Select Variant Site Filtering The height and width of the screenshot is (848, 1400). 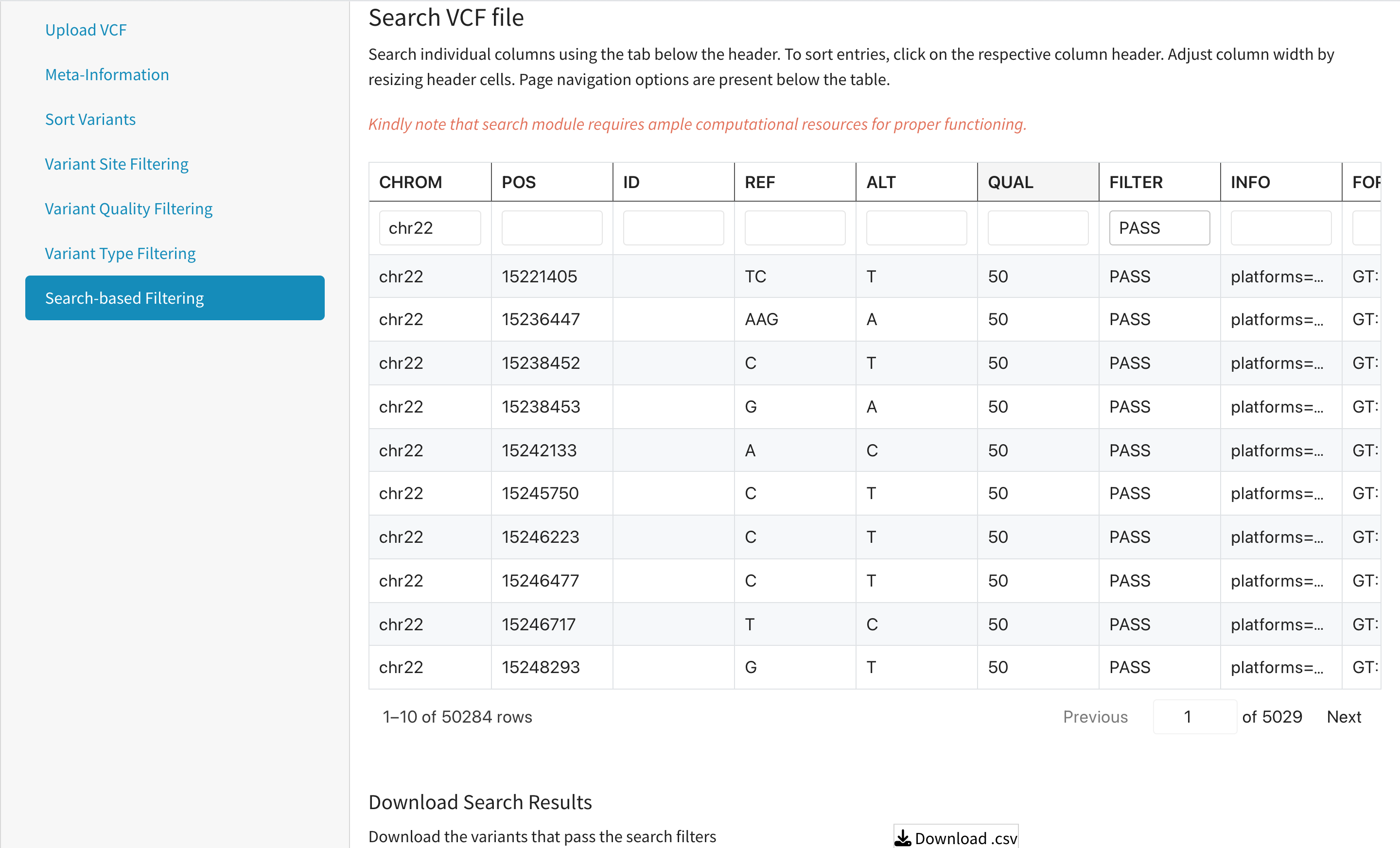[x=117, y=164]
